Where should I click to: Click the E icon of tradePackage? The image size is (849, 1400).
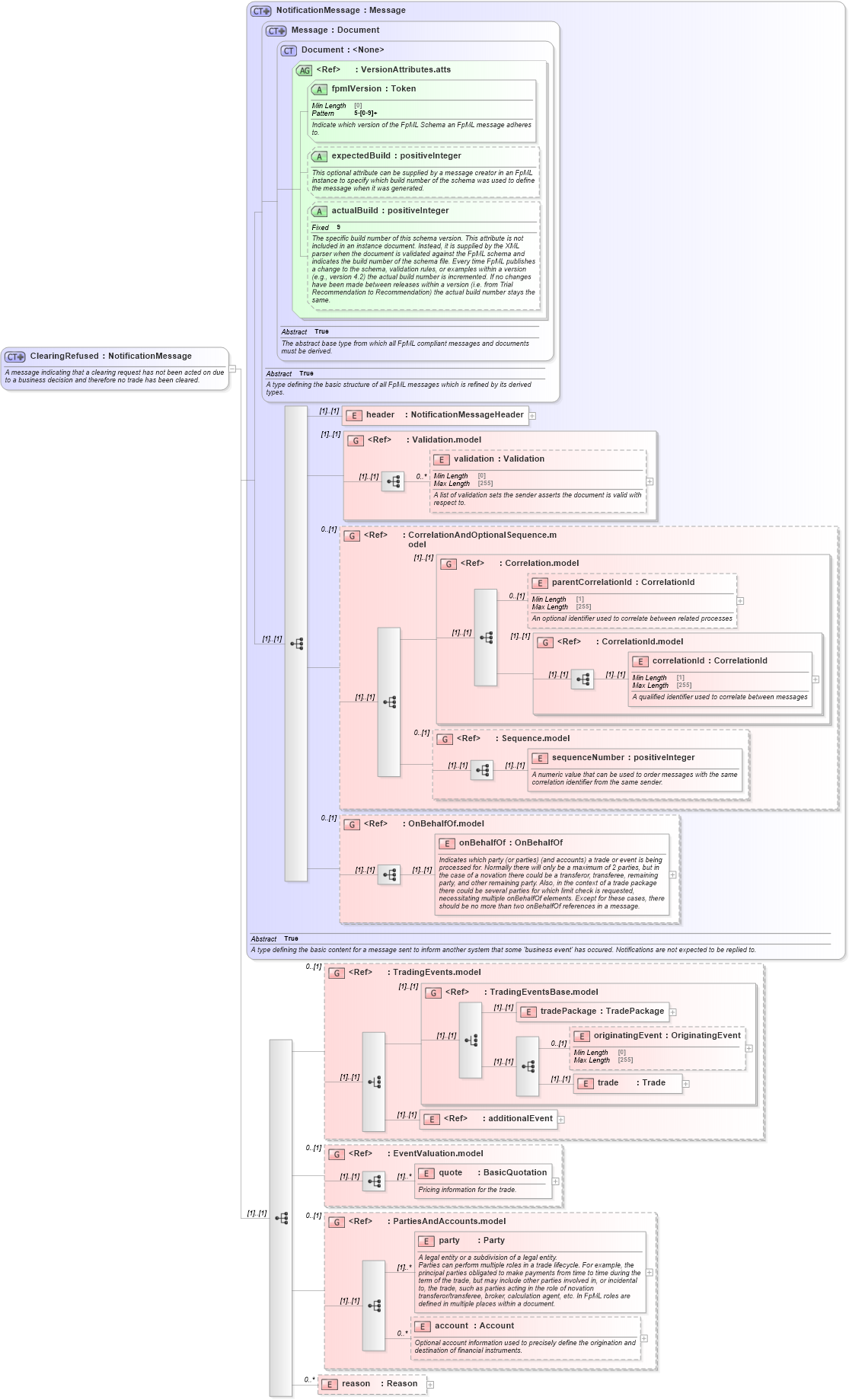coord(528,1012)
